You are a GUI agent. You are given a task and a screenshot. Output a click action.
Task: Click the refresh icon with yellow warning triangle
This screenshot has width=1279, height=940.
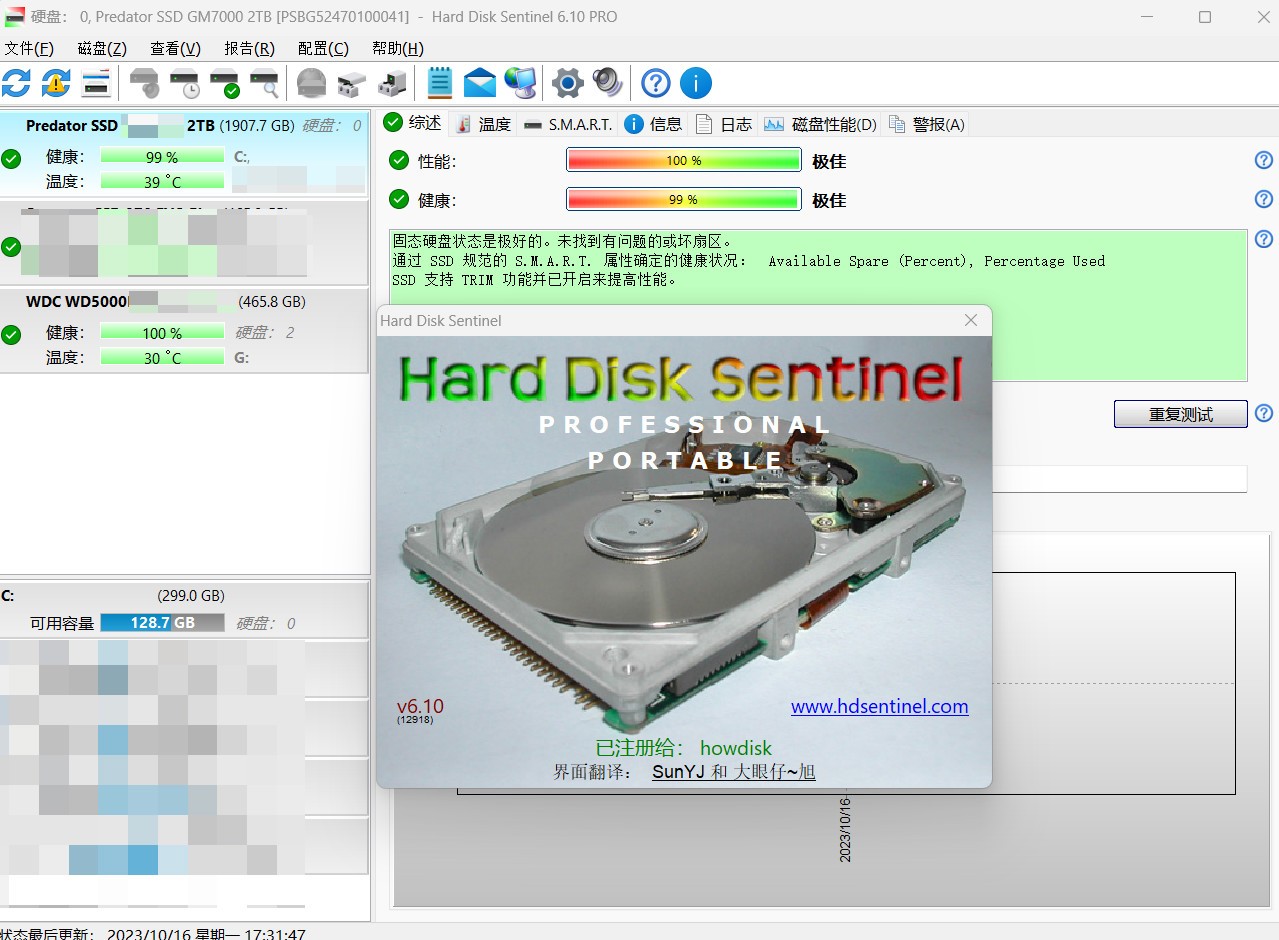56,82
